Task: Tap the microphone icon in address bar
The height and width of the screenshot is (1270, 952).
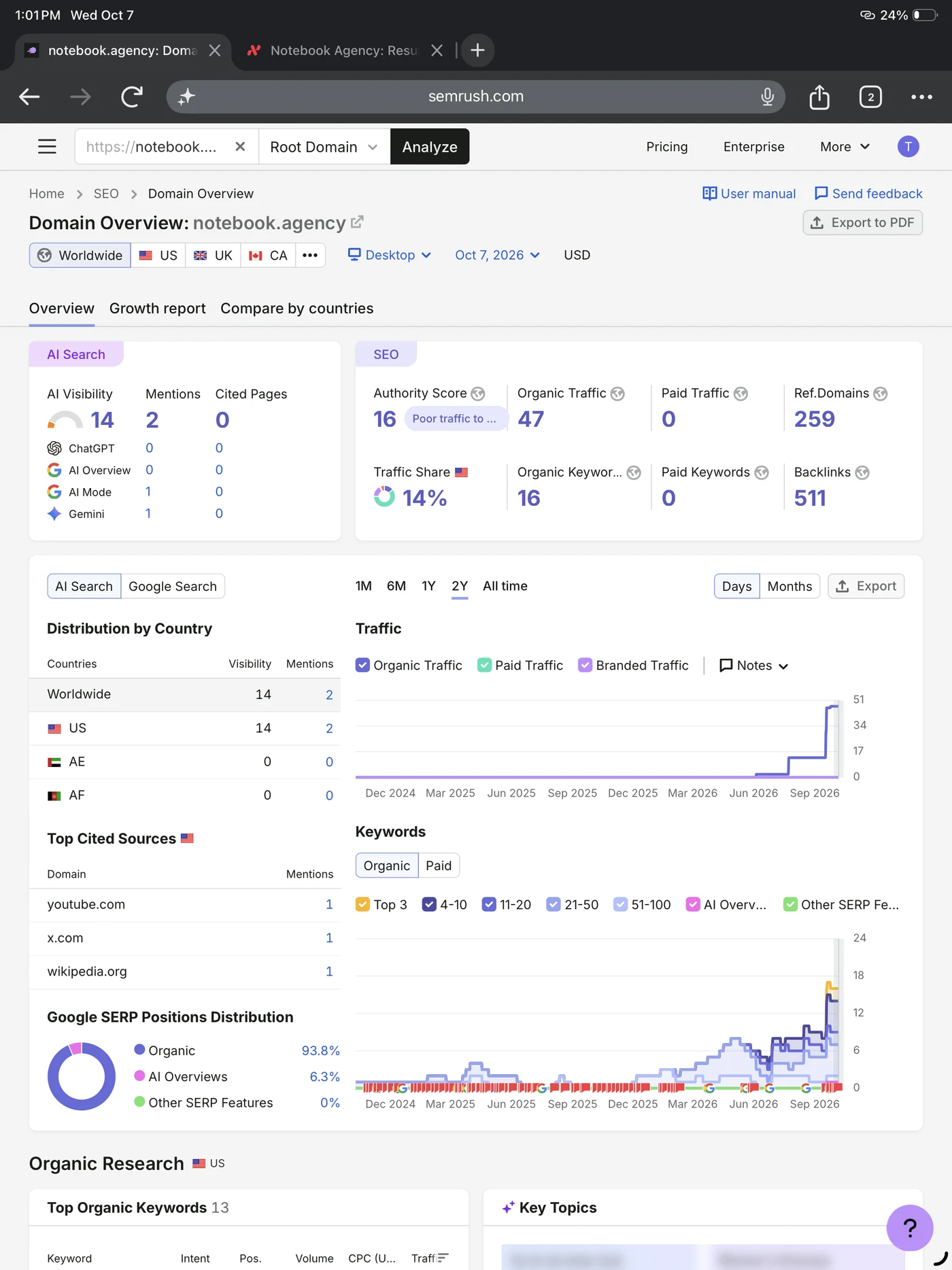Action: pos(767,97)
